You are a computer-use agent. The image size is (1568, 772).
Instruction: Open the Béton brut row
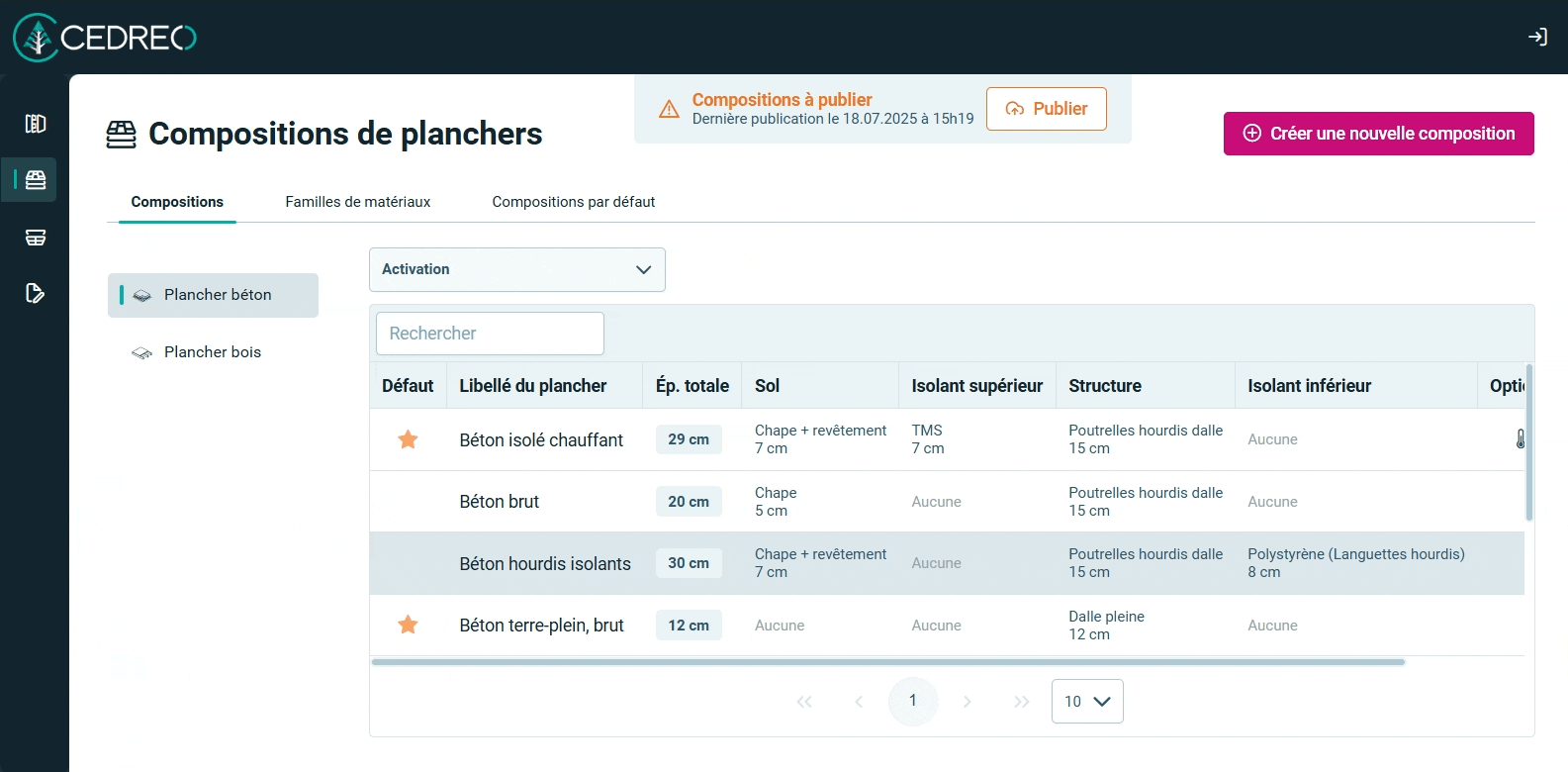[947, 502]
